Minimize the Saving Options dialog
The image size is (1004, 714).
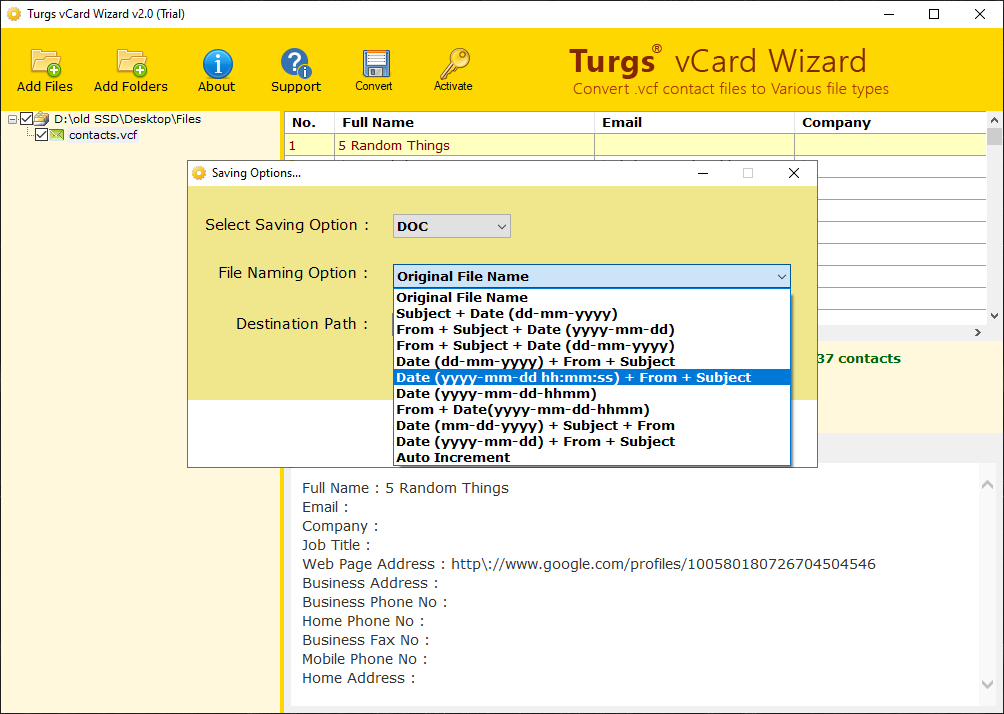[703, 173]
